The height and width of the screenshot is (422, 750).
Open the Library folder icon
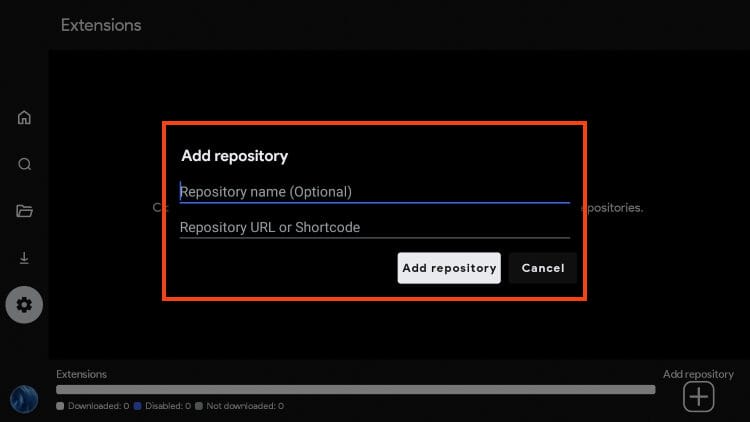[x=24, y=211]
